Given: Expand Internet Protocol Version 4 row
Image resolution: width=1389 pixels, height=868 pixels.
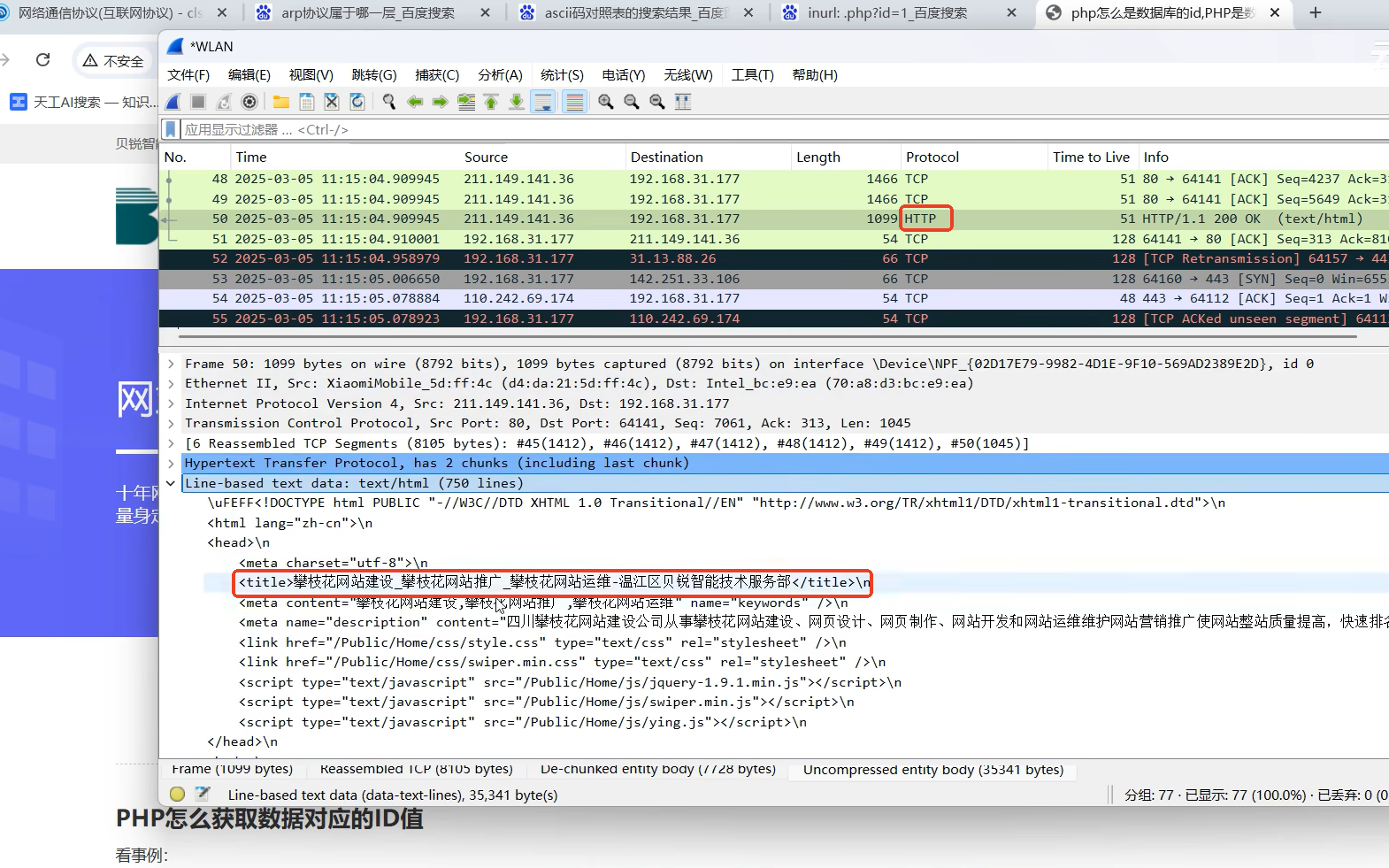Looking at the screenshot, I should pos(171,403).
